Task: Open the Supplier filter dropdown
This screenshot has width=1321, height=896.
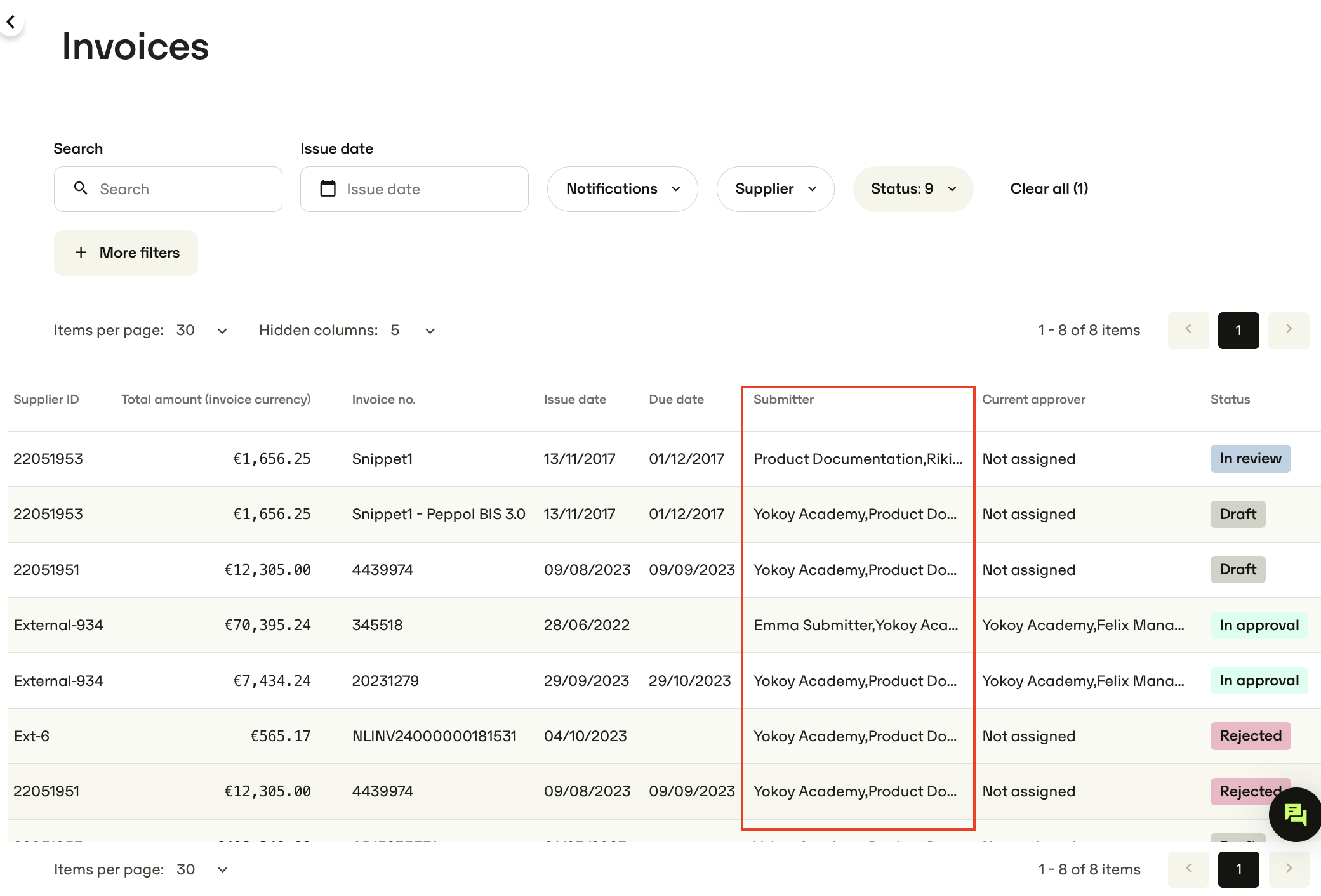Action: [775, 188]
